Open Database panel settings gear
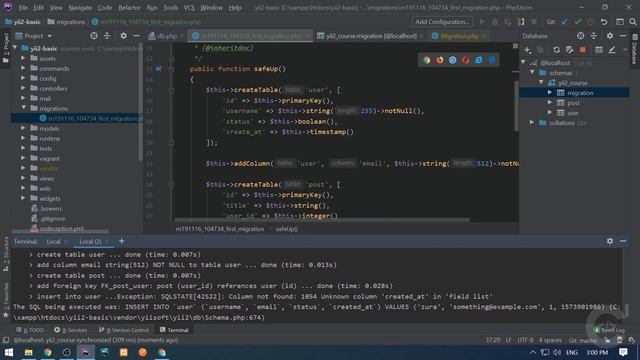 [609, 36]
